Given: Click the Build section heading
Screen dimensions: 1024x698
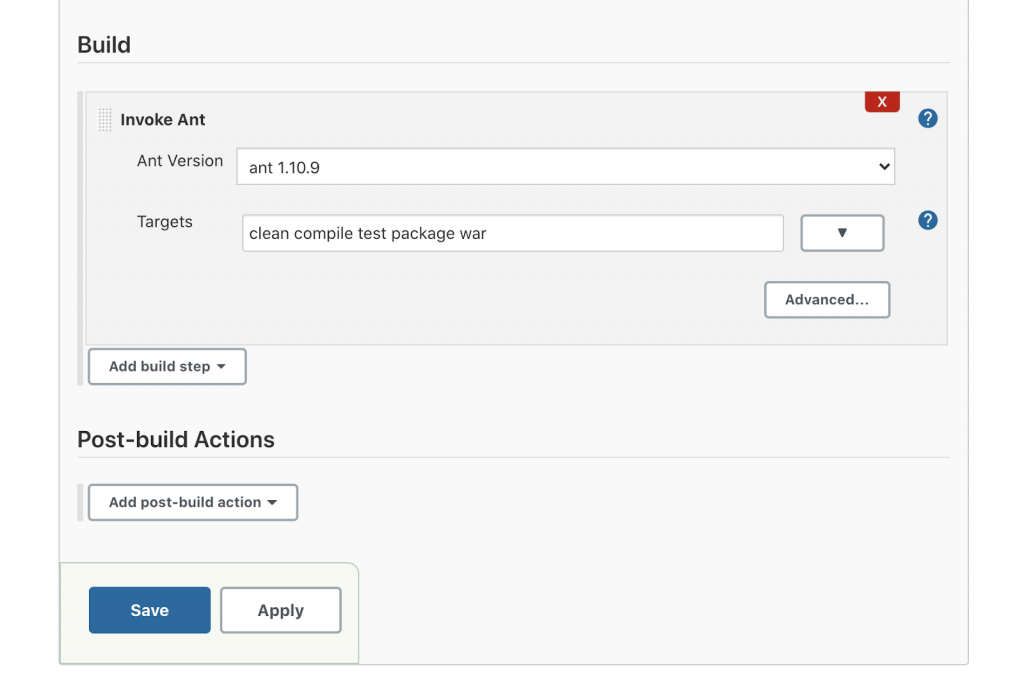Looking at the screenshot, I should [x=104, y=45].
